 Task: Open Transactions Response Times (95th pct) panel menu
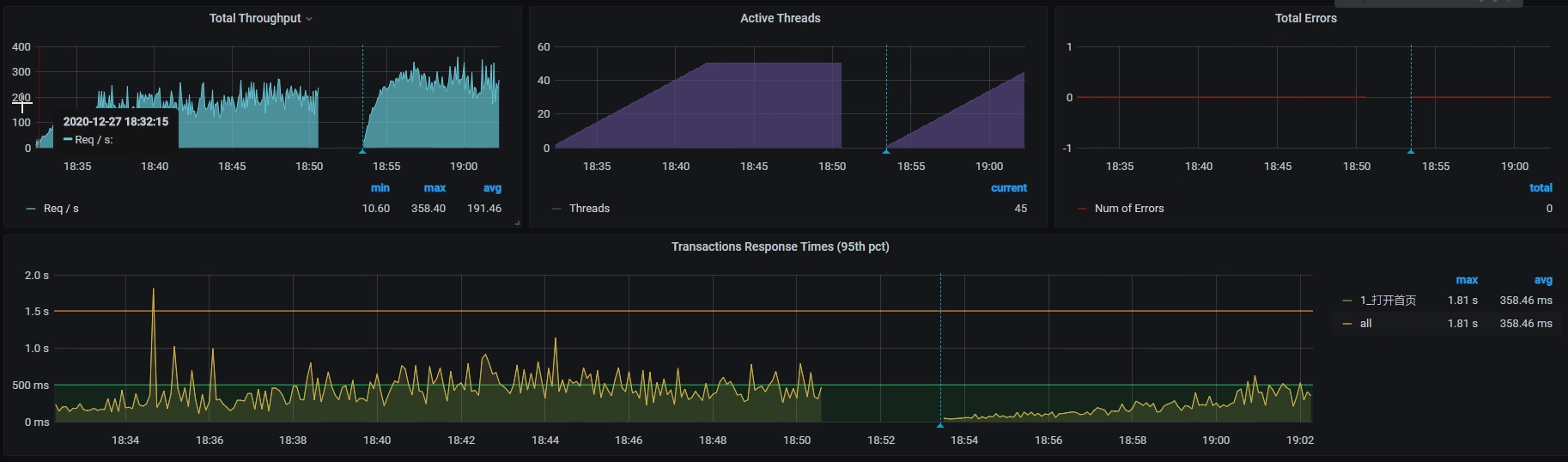pyautogui.click(x=780, y=246)
